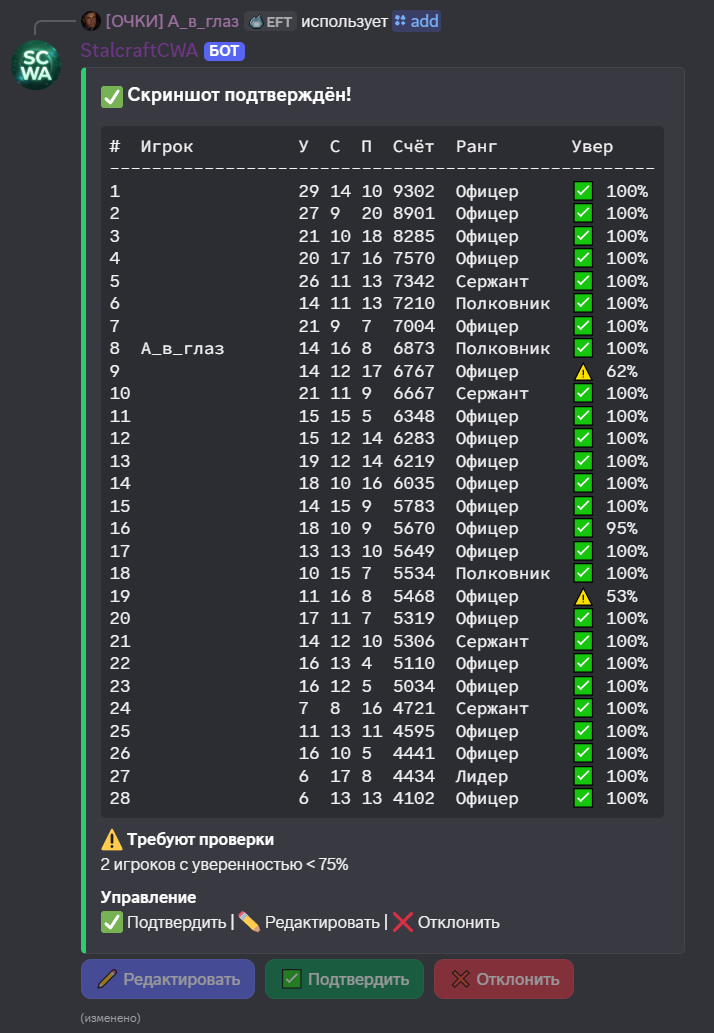Click the green checkmark in row 16 with 95%
The height and width of the screenshot is (1033, 714).
[x=583, y=528]
